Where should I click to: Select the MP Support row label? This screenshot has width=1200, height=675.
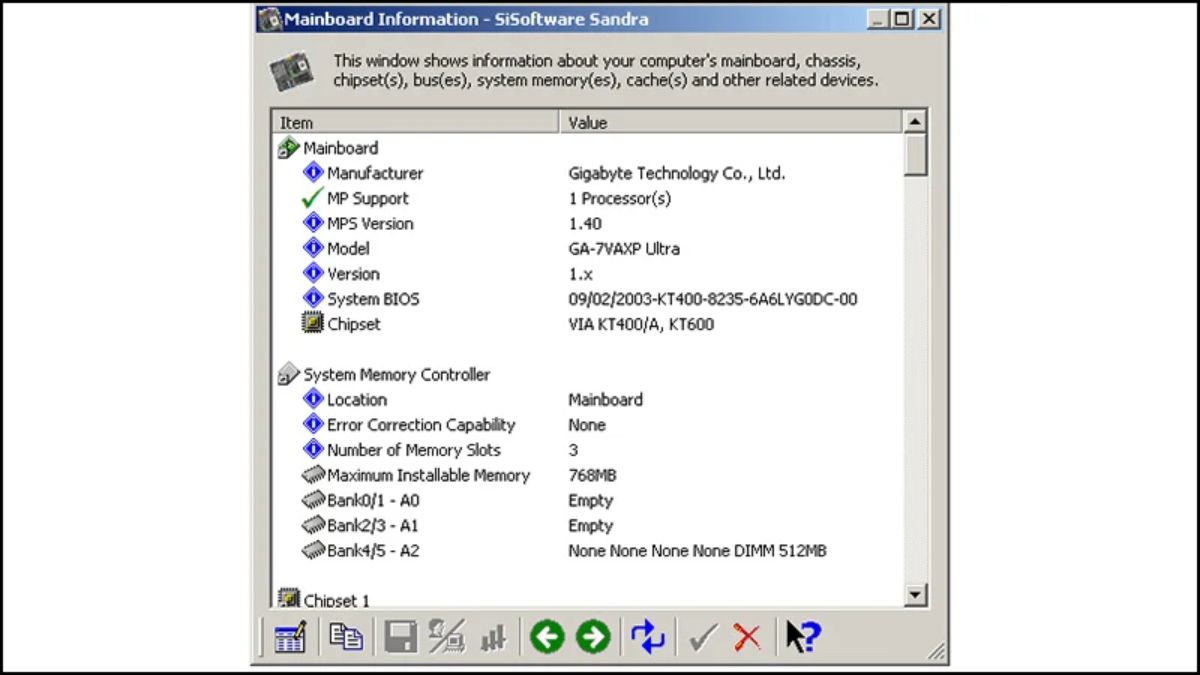tap(368, 198)
